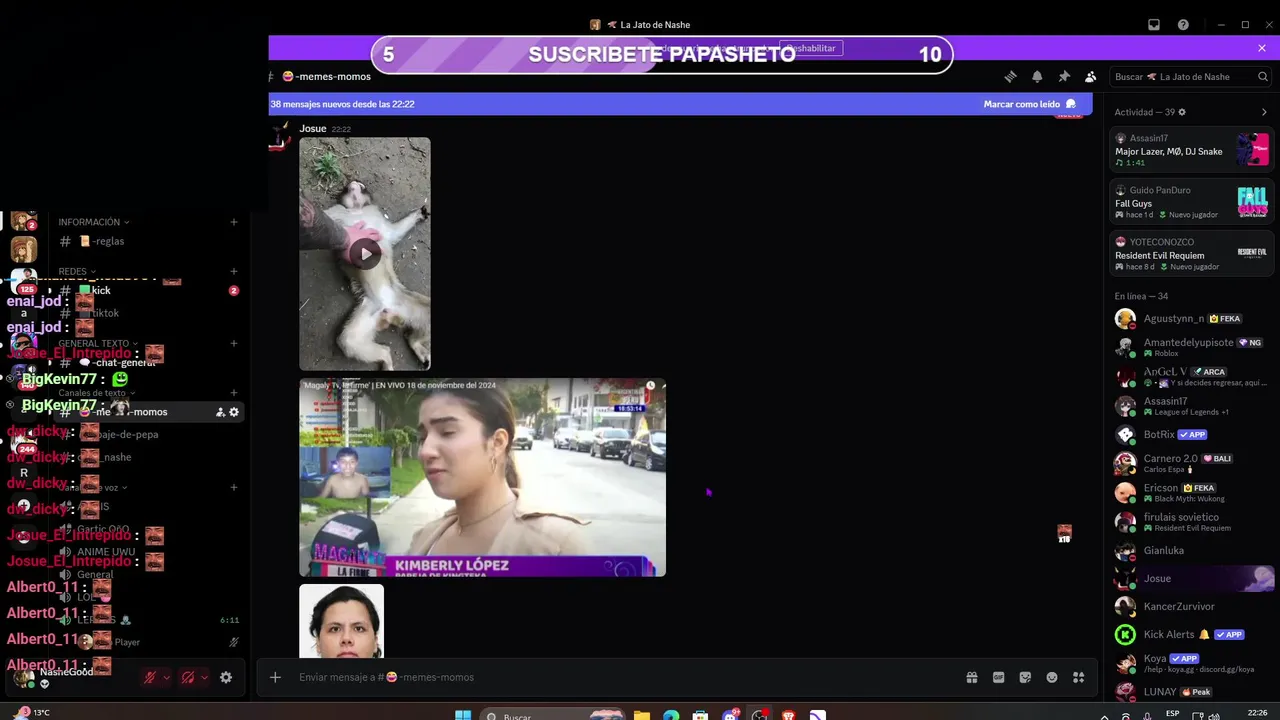Select member Koya APP

pos(1192,663)
